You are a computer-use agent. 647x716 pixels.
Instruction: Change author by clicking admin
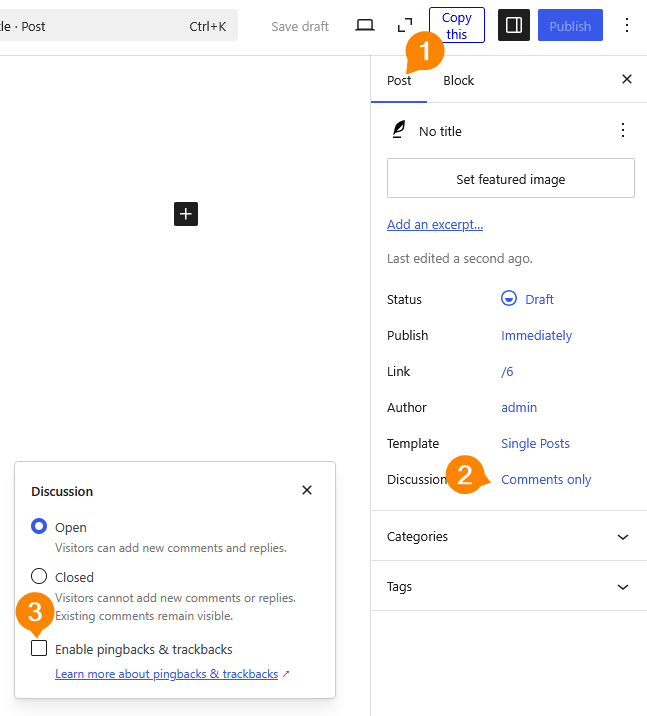coord(519,407)
